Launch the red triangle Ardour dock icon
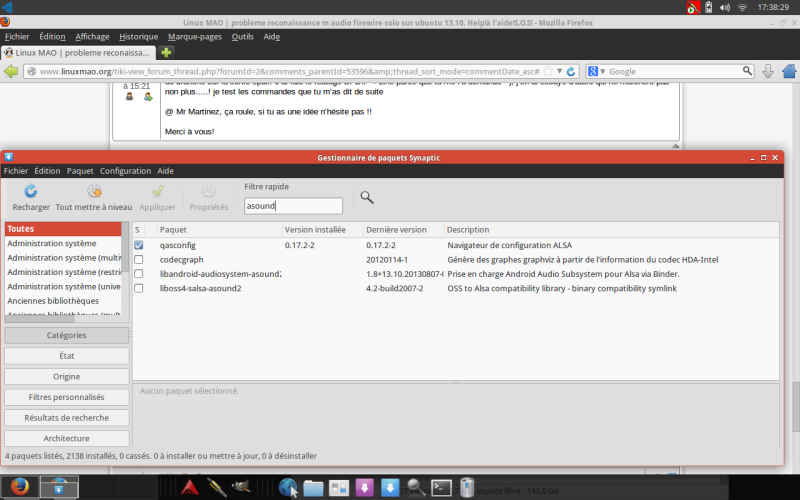This screenshot has height=500, width=800. point(190,487)
